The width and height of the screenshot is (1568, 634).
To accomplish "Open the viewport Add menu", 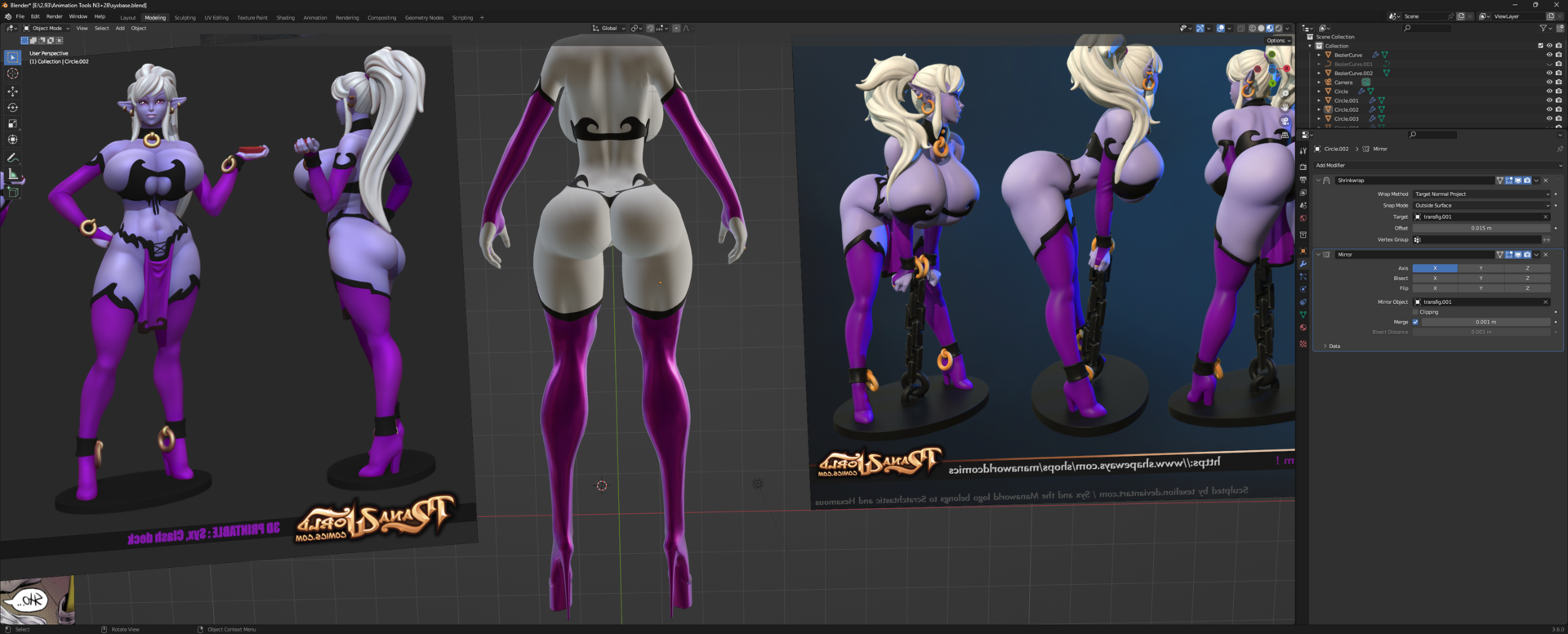I will coord(120,28).
